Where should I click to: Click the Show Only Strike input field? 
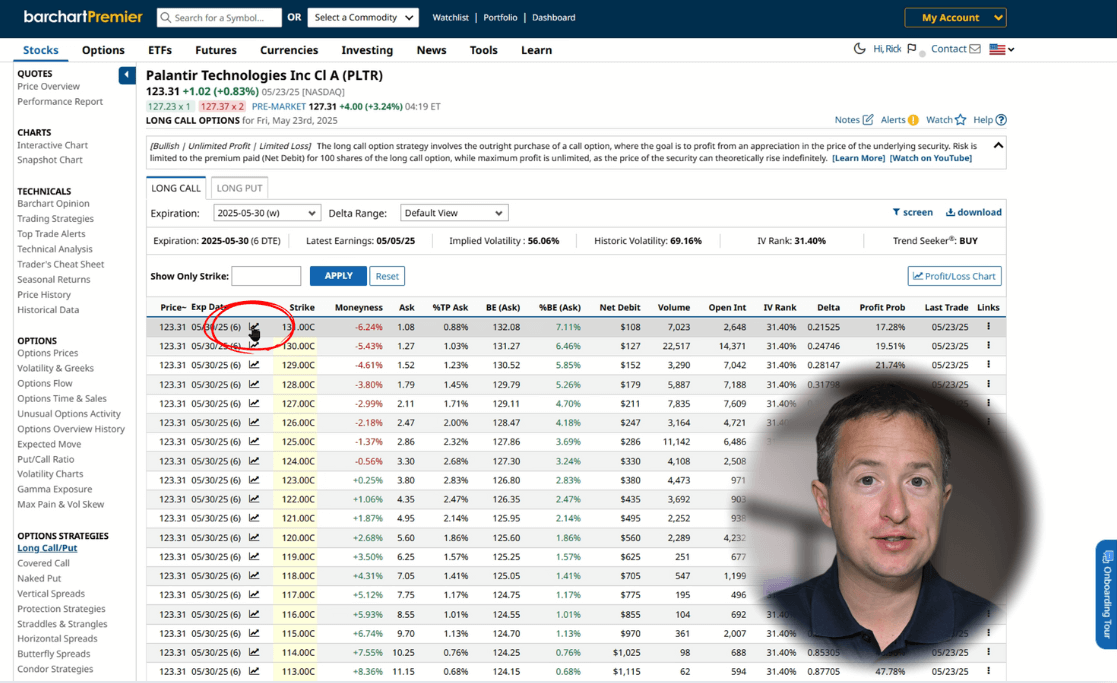266,276
